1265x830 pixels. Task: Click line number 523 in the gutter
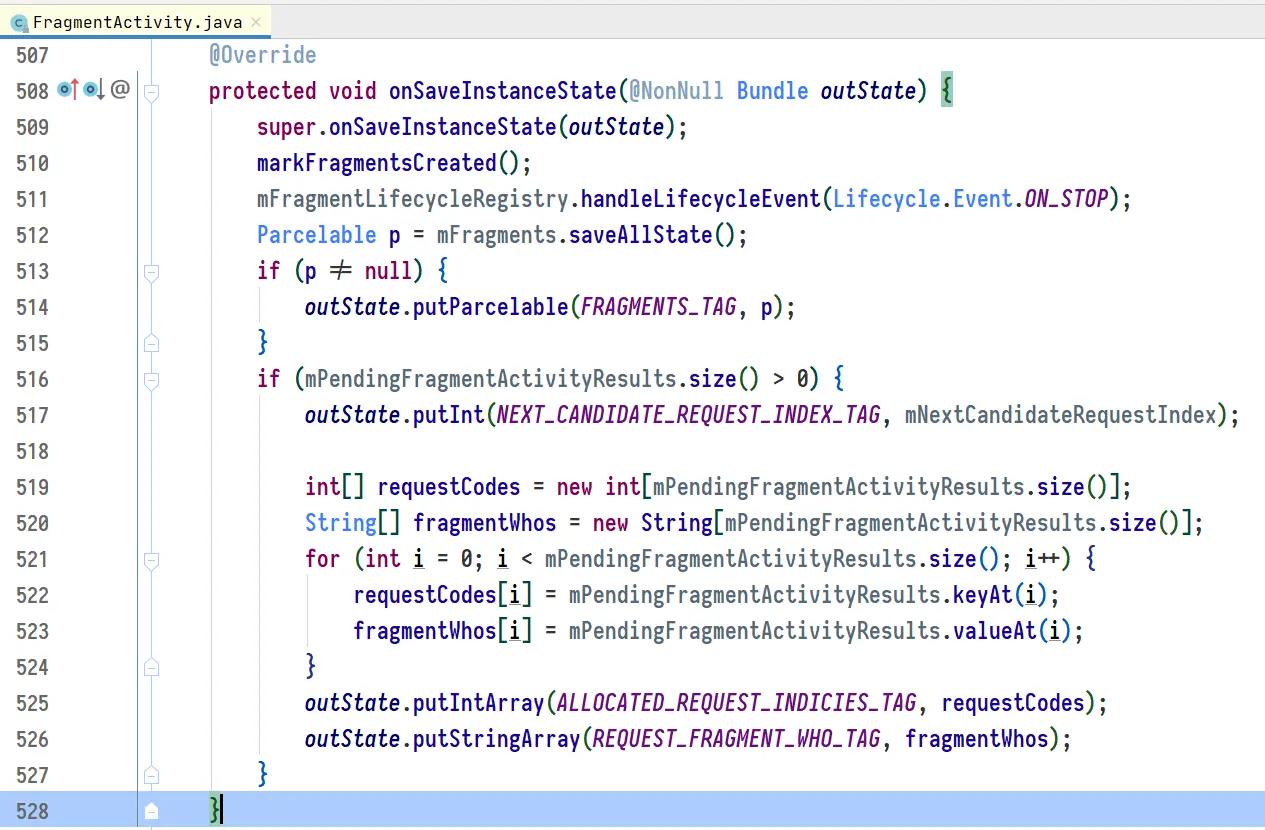32,631
